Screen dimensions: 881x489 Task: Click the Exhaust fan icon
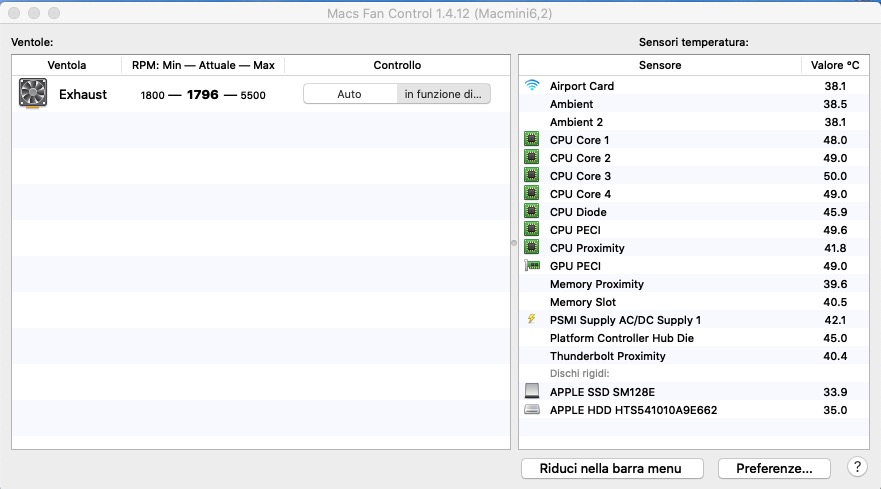click(x=33, y=93)
